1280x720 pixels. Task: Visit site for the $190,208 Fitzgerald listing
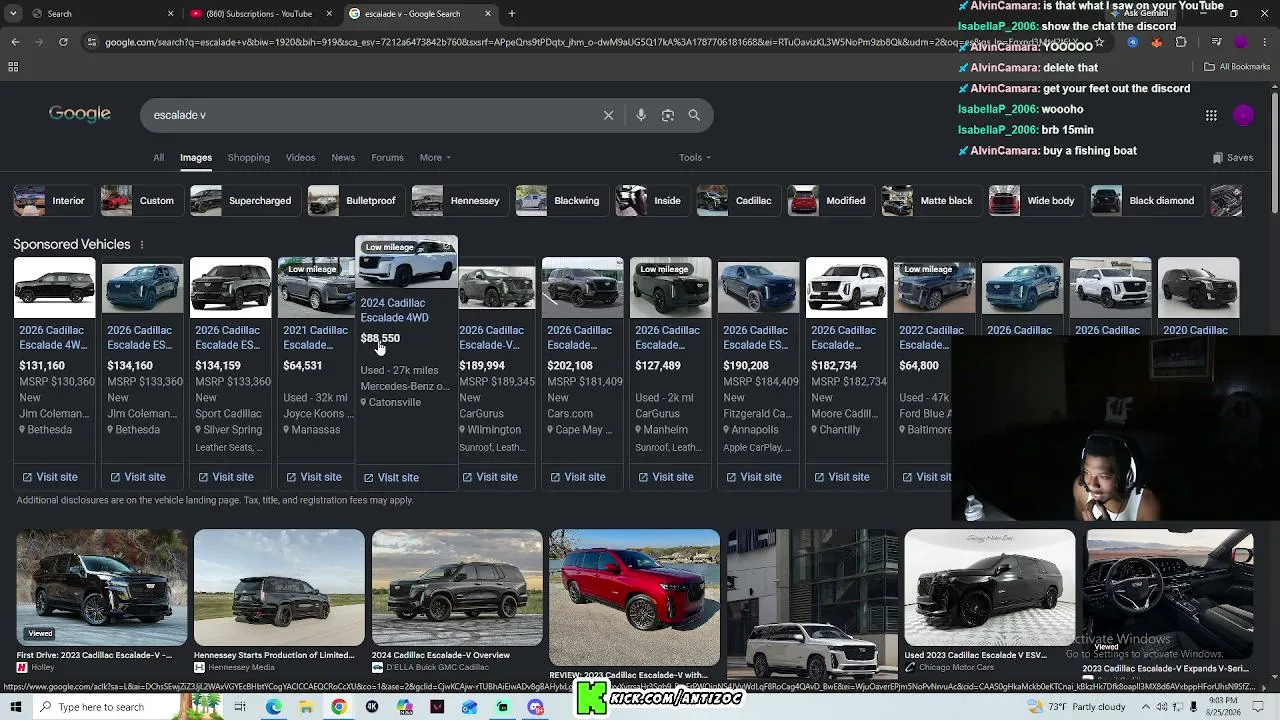[754, 478]
